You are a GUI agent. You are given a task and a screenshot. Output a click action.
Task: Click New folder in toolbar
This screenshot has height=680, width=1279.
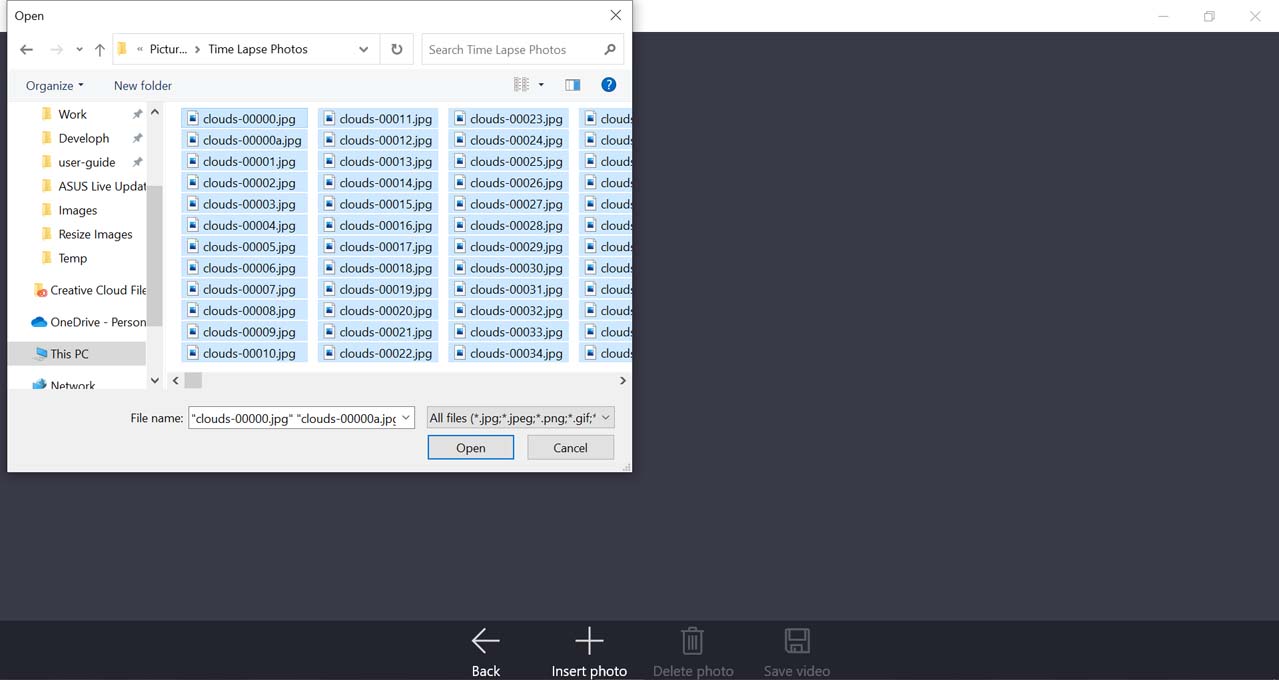coord(143,85)
